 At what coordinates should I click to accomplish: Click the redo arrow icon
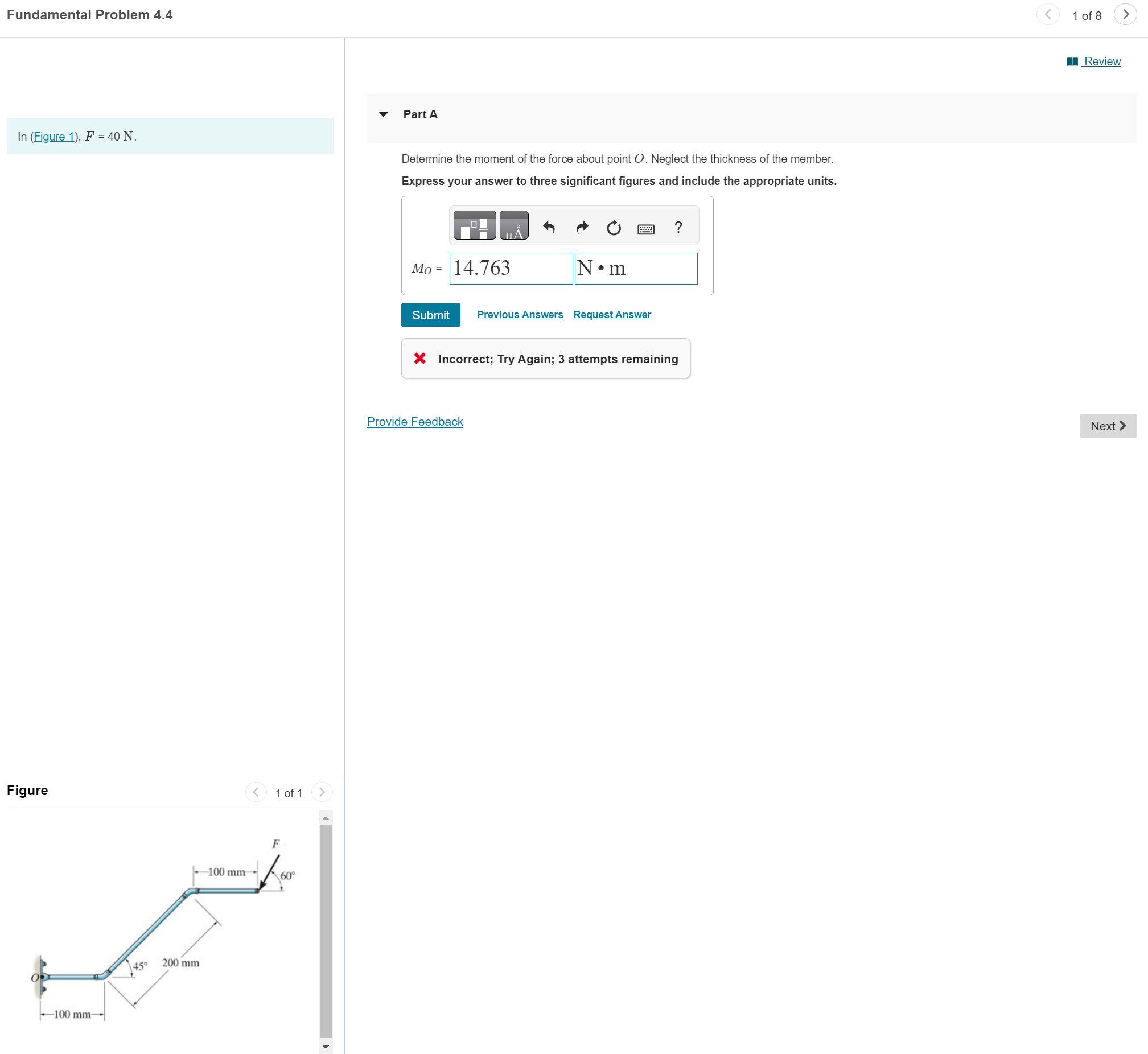click(581, 228)
